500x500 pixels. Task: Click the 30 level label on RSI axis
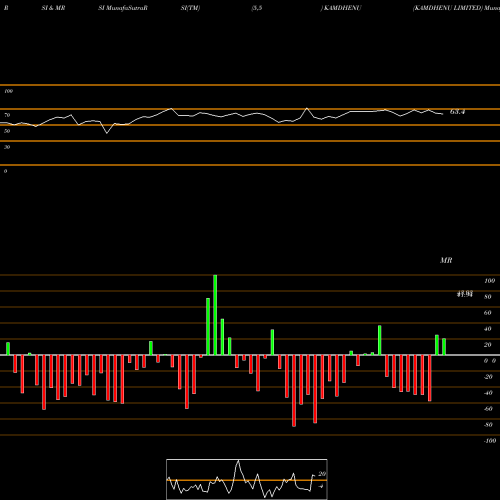[x=7, y=147]
